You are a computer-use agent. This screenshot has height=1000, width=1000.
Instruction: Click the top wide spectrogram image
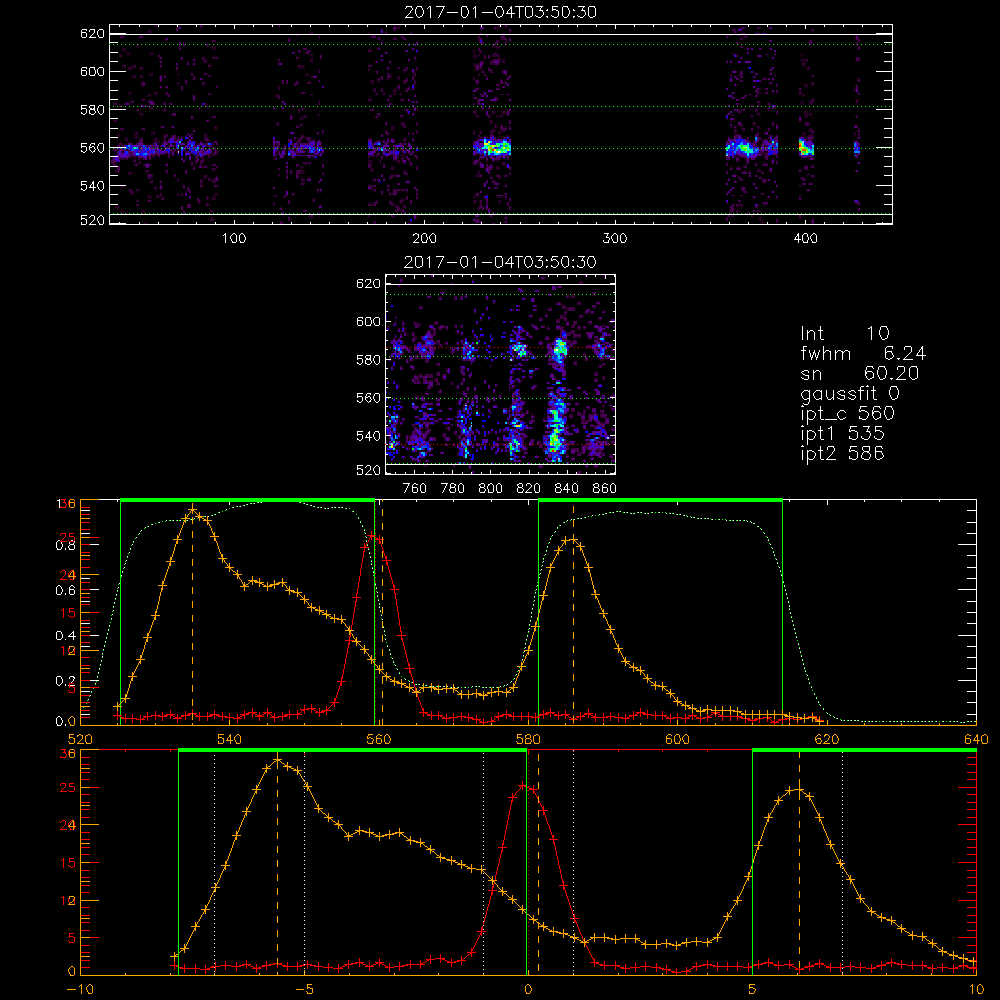[501, 124]
